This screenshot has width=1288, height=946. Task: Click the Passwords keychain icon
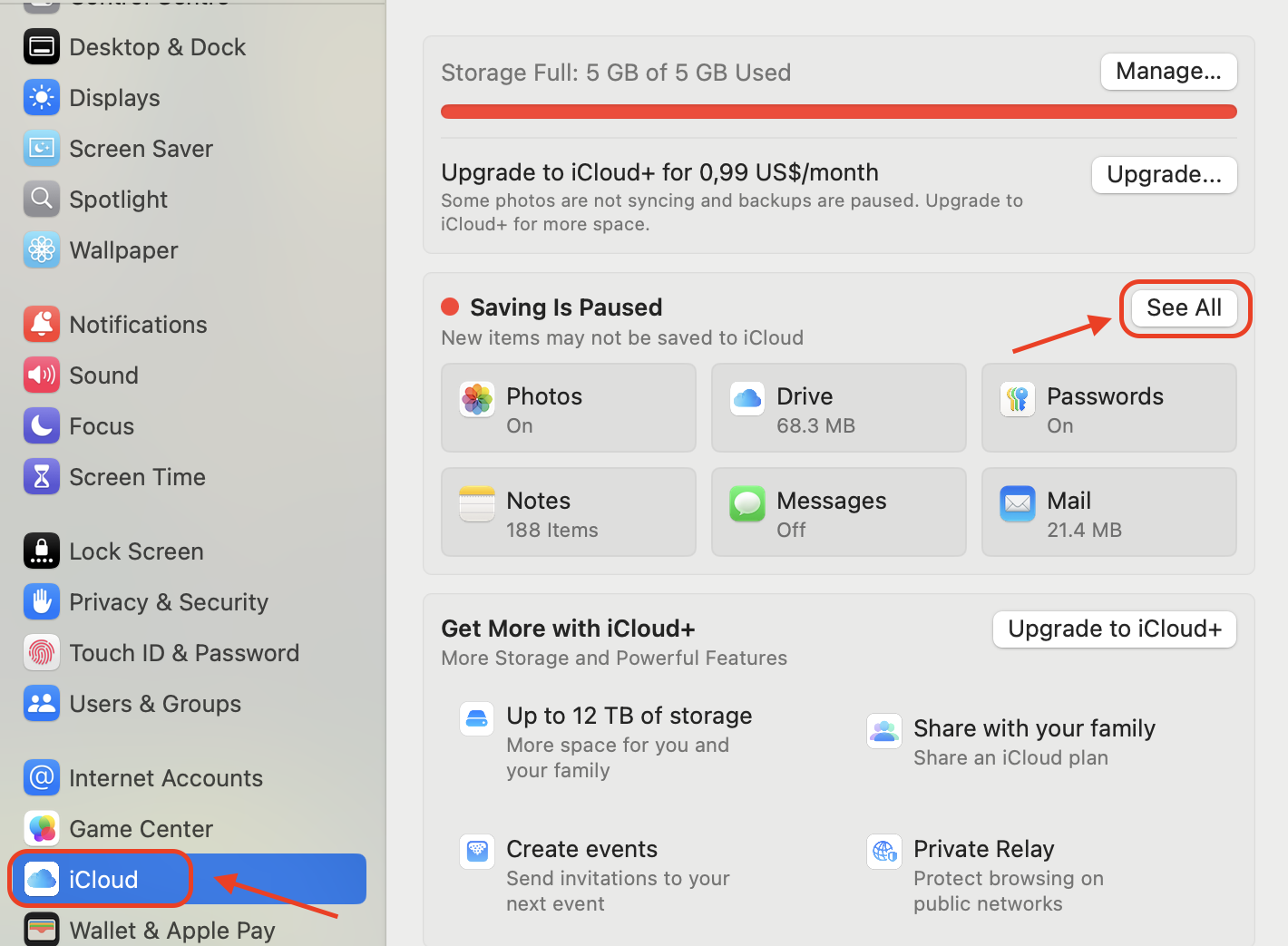coord(1017,399)
